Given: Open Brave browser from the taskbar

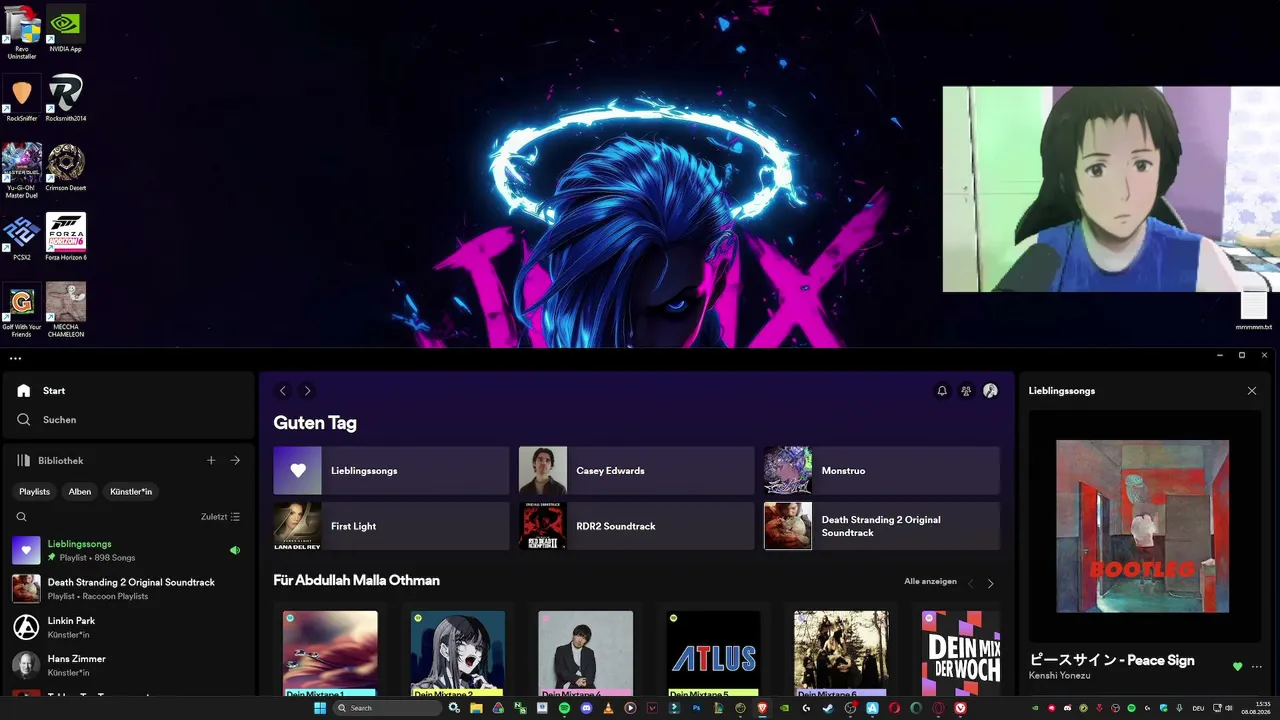Looking at the screenshot, I should pos(762,708).
